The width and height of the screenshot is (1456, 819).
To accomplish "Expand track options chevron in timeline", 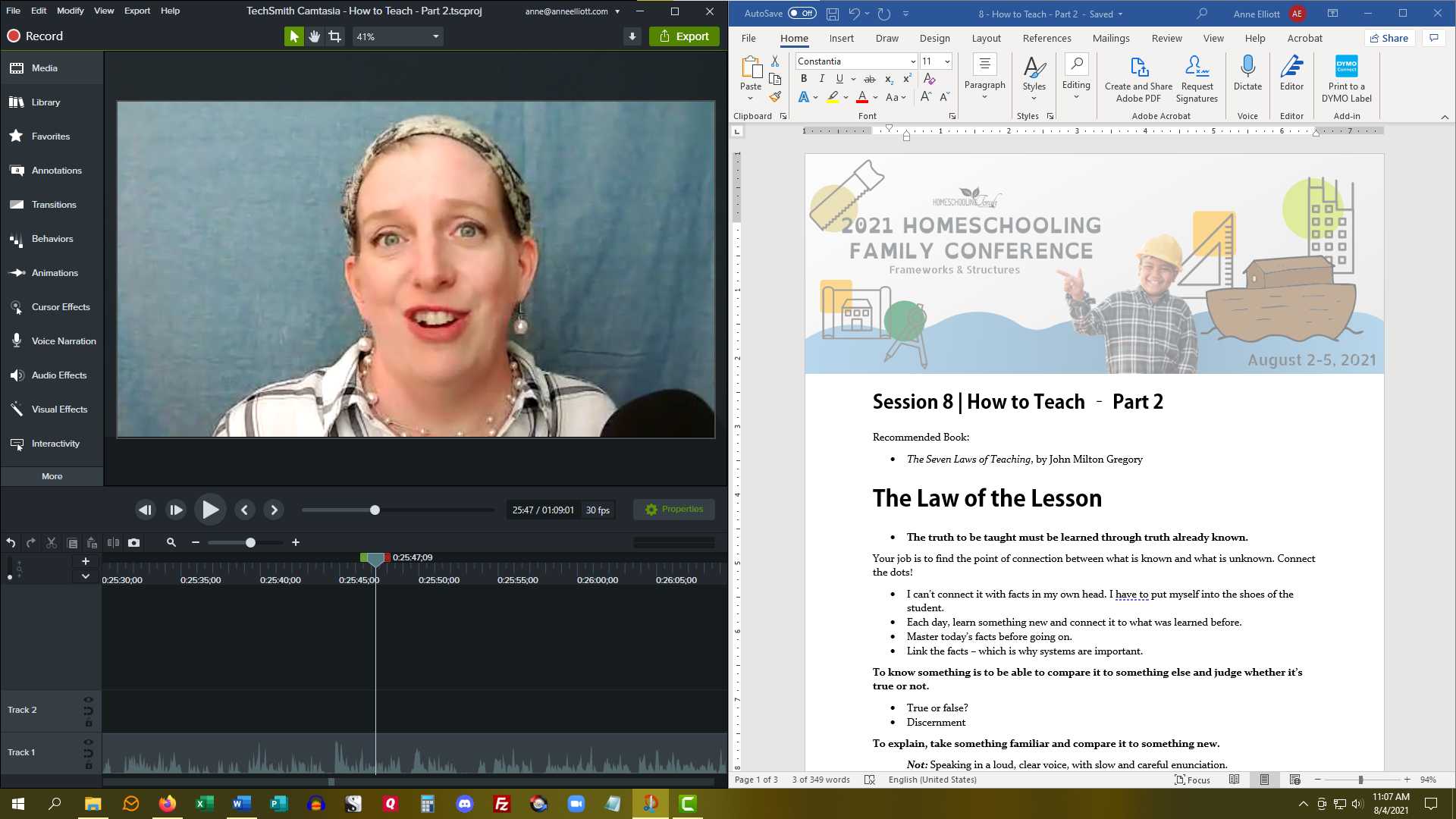I will [86, 576].
